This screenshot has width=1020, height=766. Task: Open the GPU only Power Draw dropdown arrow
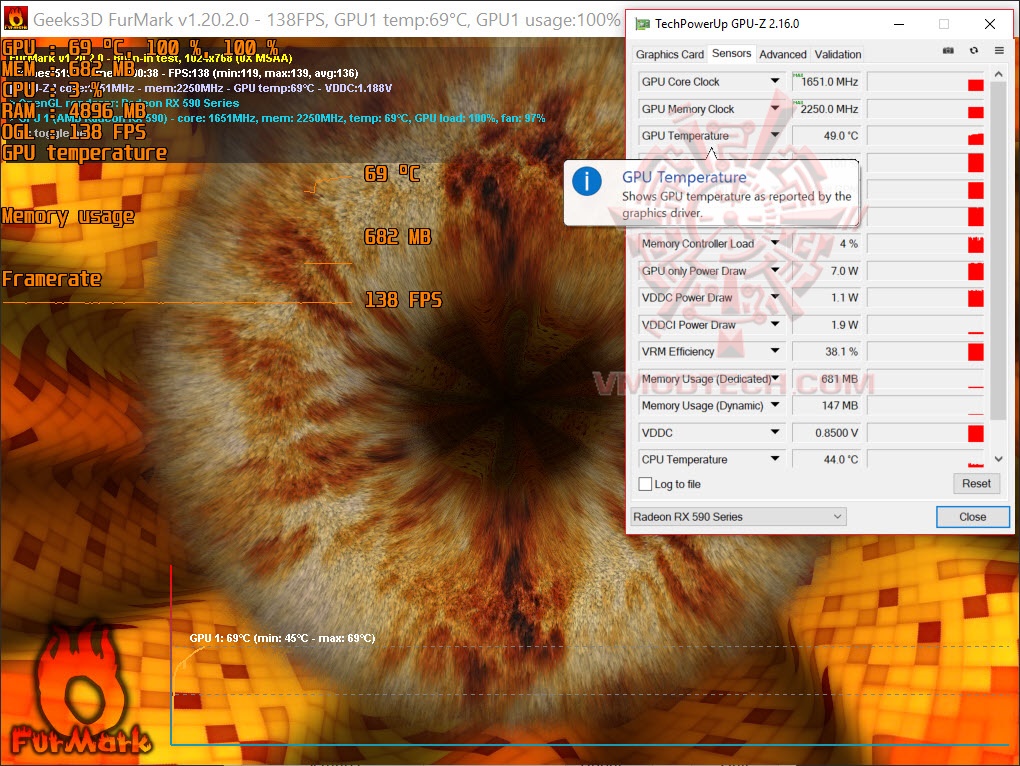click(775, 271)
